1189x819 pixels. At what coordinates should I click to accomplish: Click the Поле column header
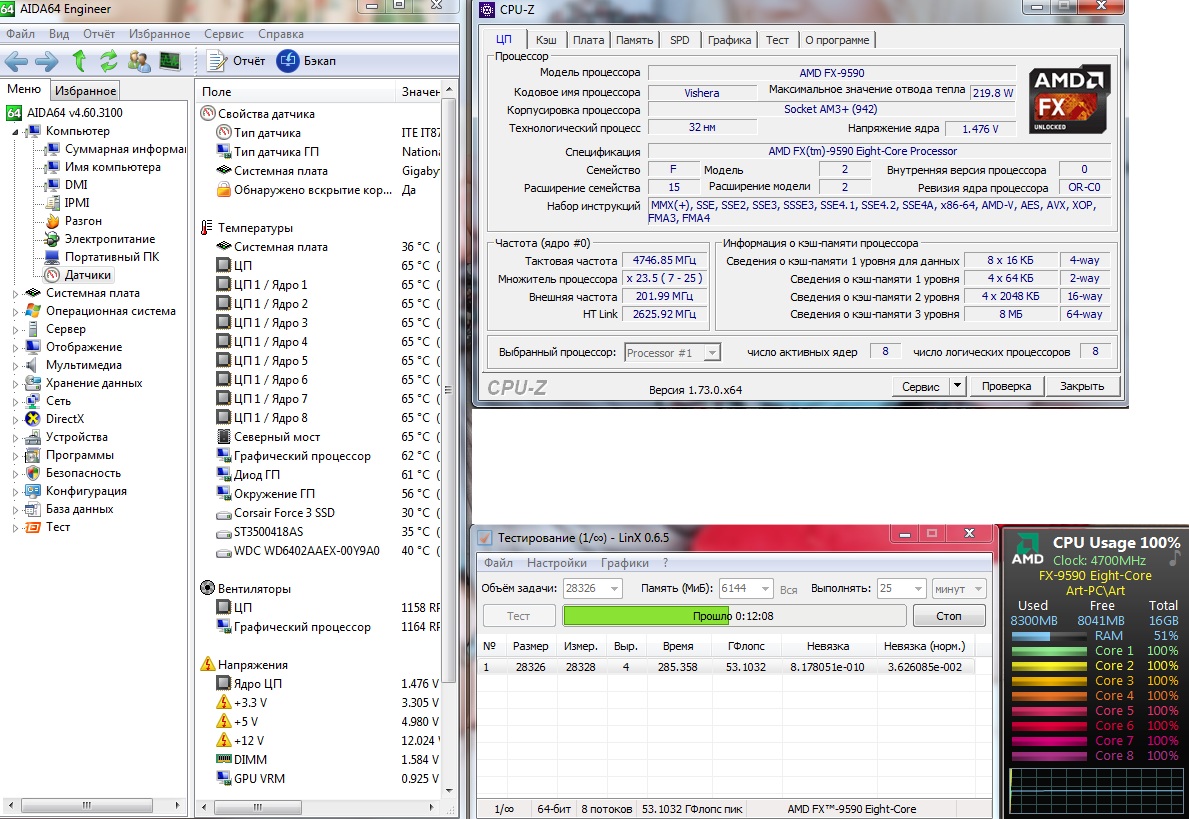click(295, 92)
